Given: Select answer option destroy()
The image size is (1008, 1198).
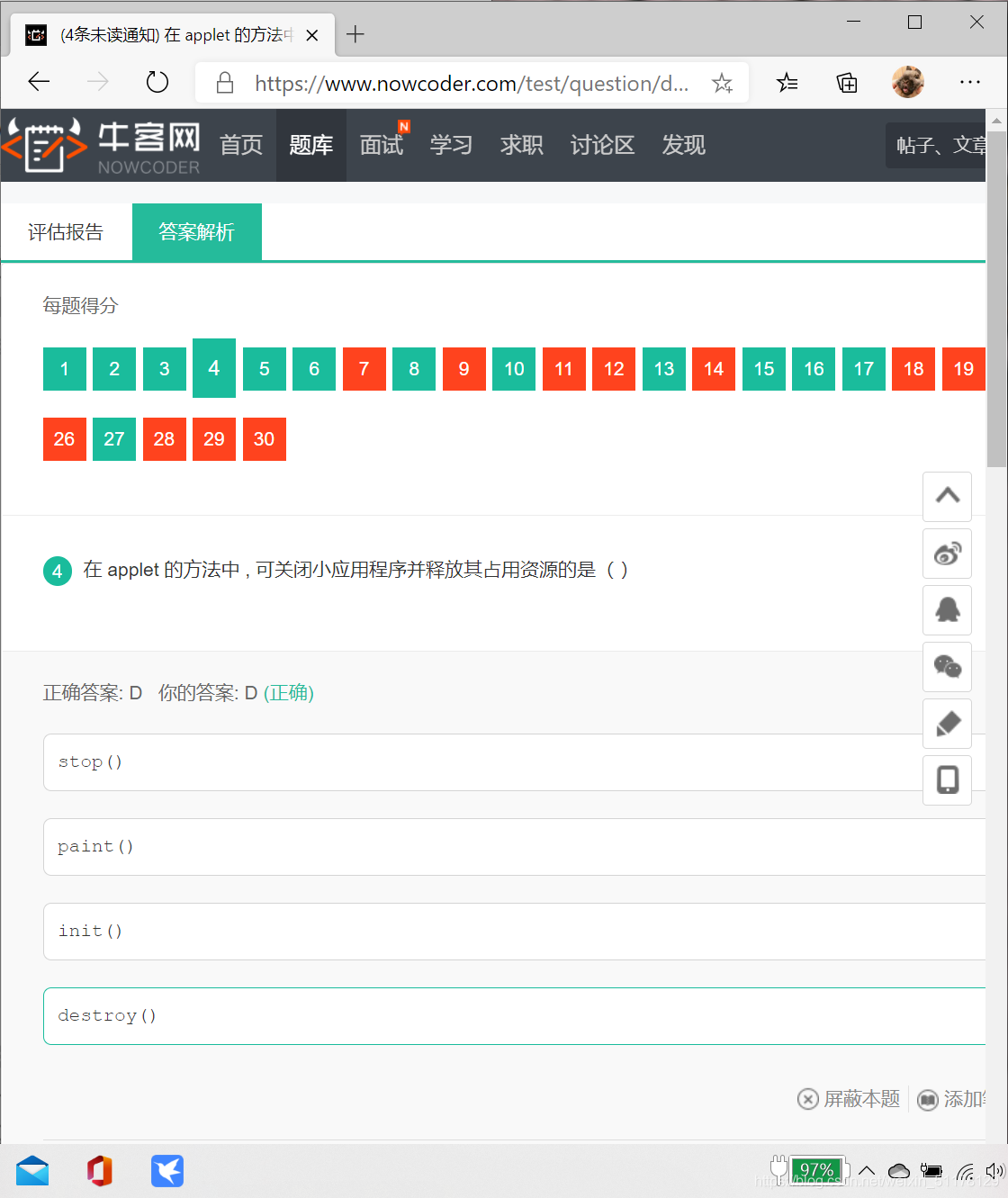Looking at the screenshot, I should tap(514, 1016).
